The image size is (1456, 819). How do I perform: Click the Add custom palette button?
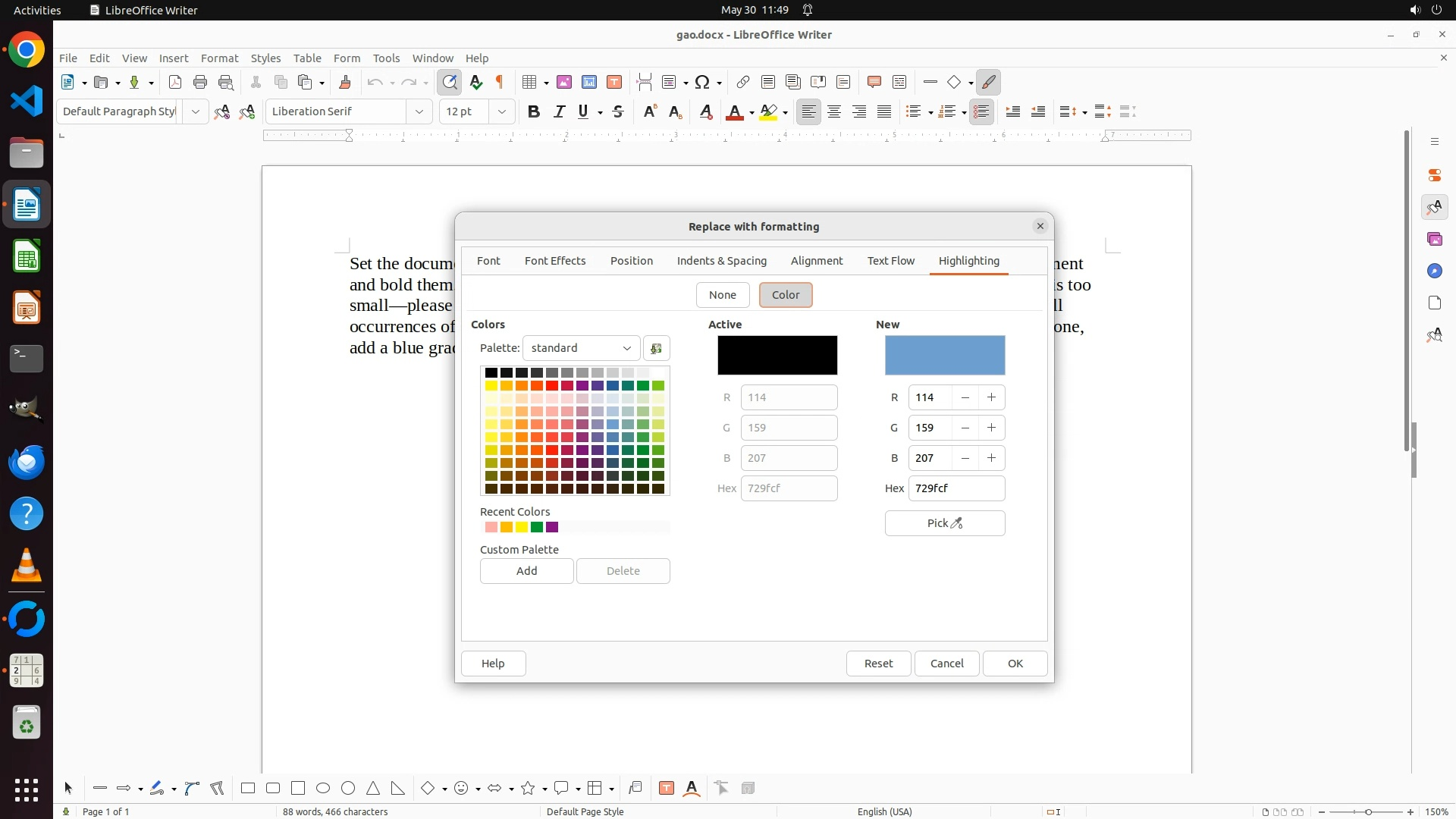[x=526, y=571]
